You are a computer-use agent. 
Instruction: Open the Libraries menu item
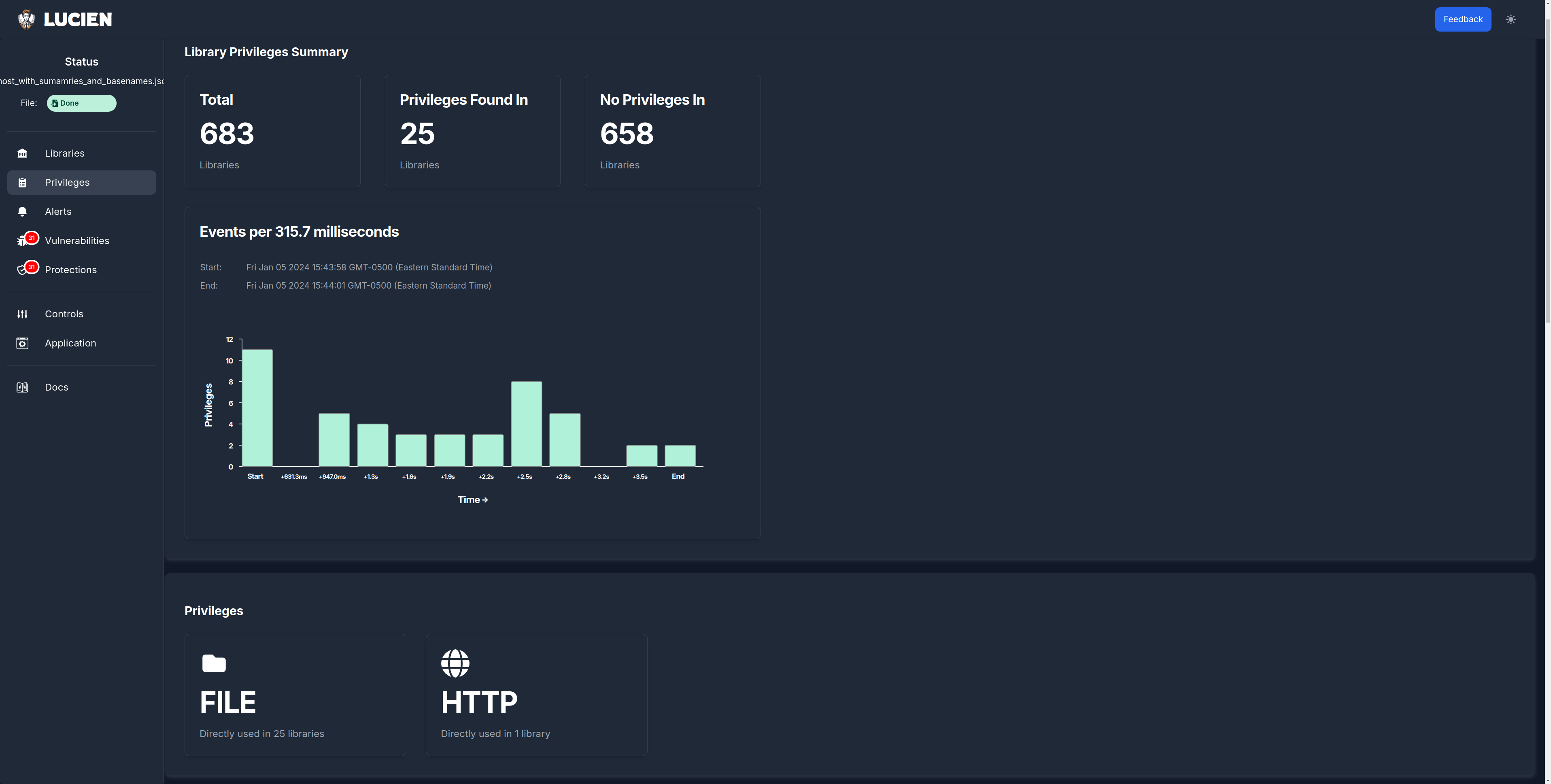pos(64,153)
